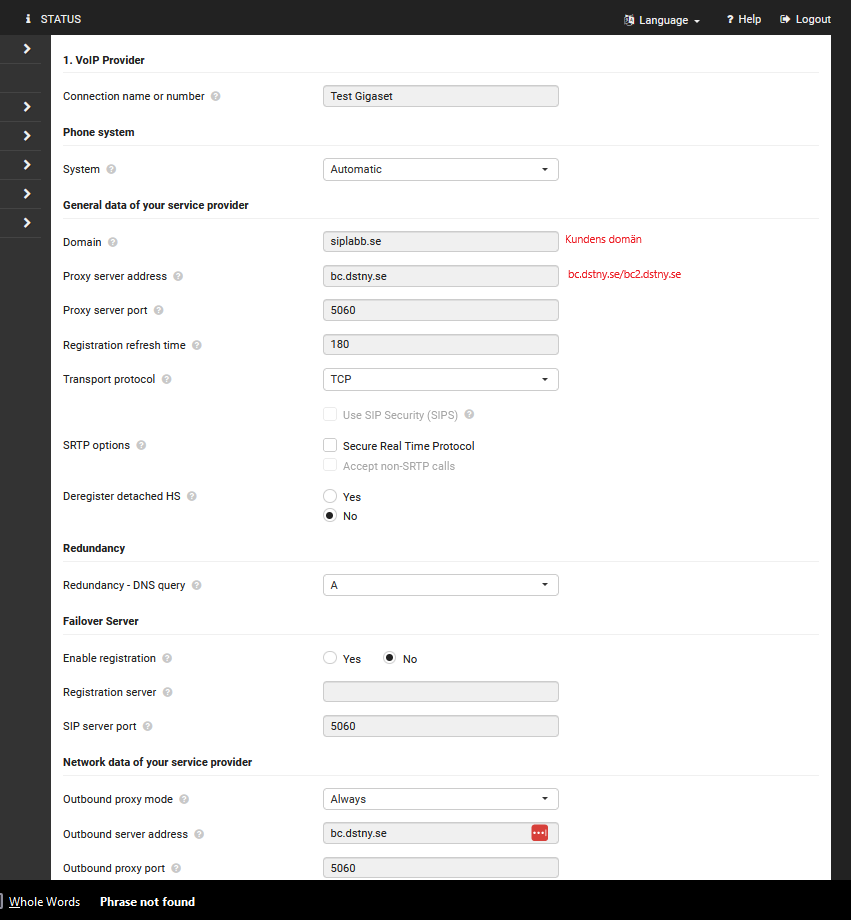
Task: Select Yes for Failover Enable registration
Action: (x=330, y=658)
